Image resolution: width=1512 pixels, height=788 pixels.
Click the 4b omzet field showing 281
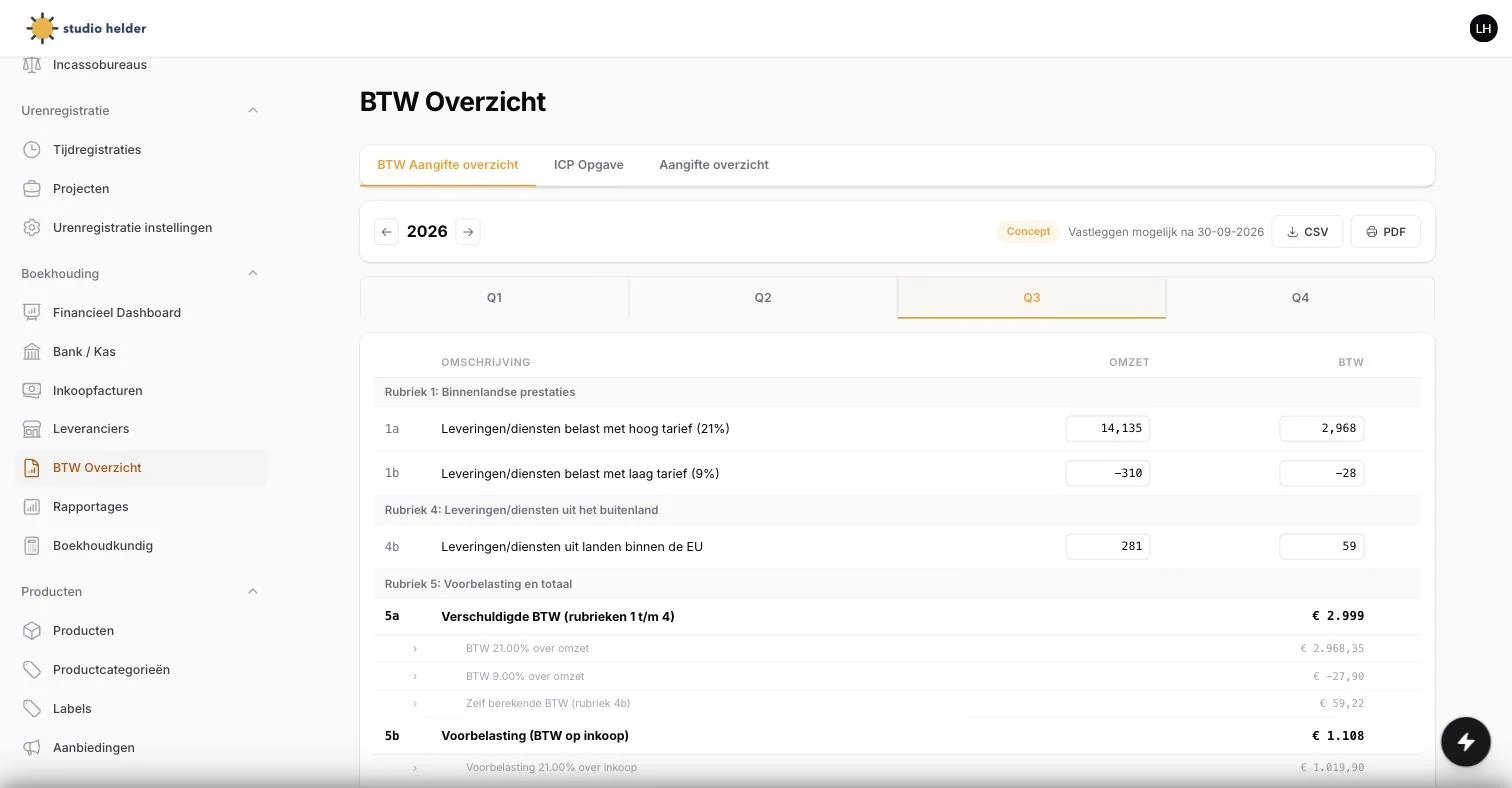(1108, 547)
